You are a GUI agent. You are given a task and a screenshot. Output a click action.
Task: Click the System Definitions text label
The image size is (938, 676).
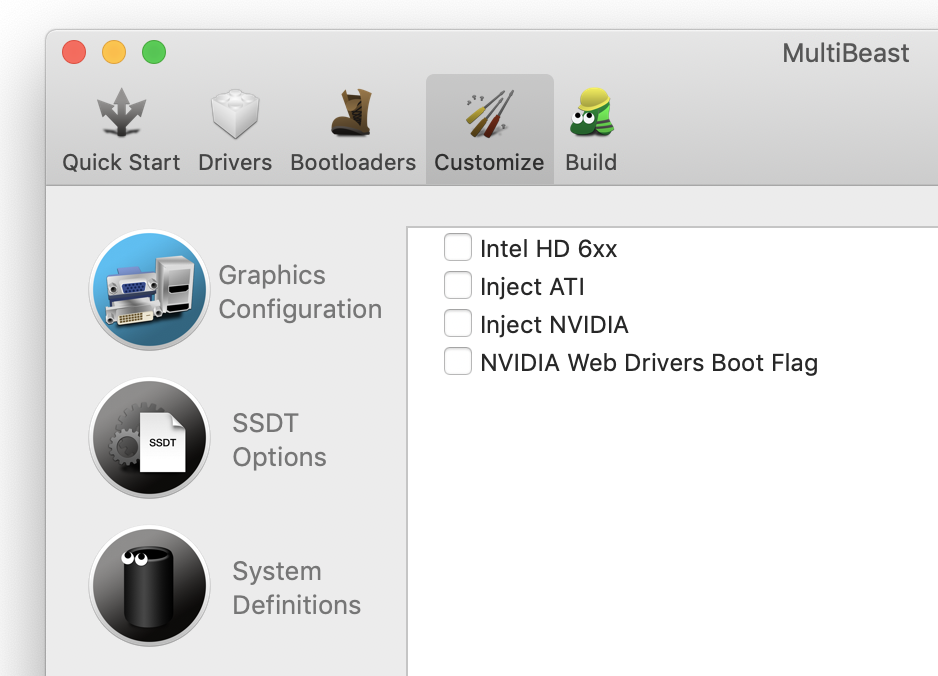coord(297,587)
